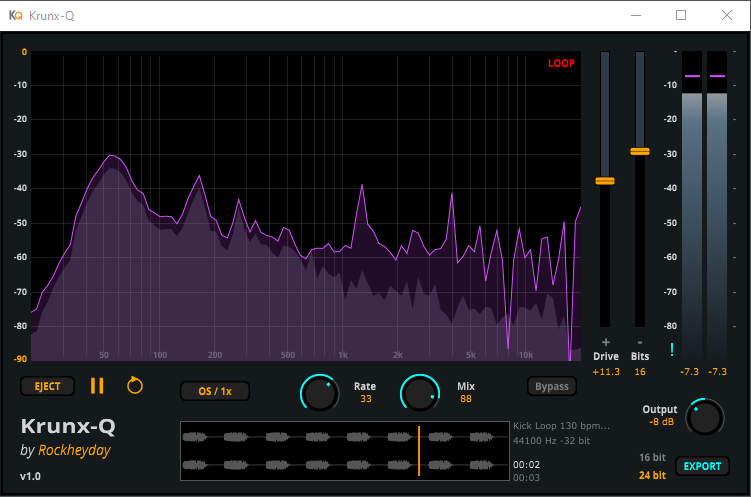Close the Krunx-Q window
The width and height of the screenshot is (751, 497).
coord(727,15)
